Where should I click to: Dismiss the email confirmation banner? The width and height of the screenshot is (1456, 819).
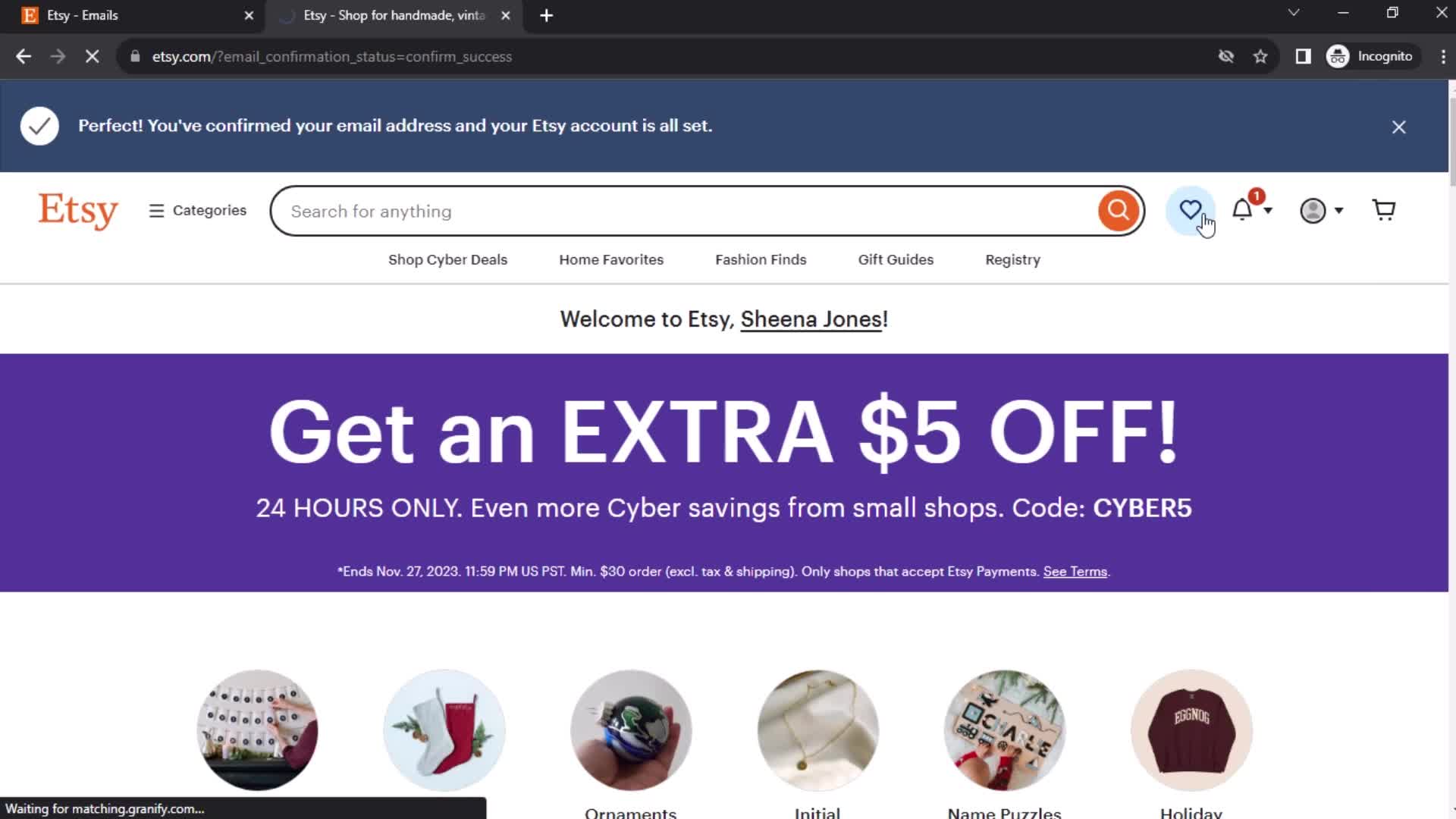click(1399, 127)
